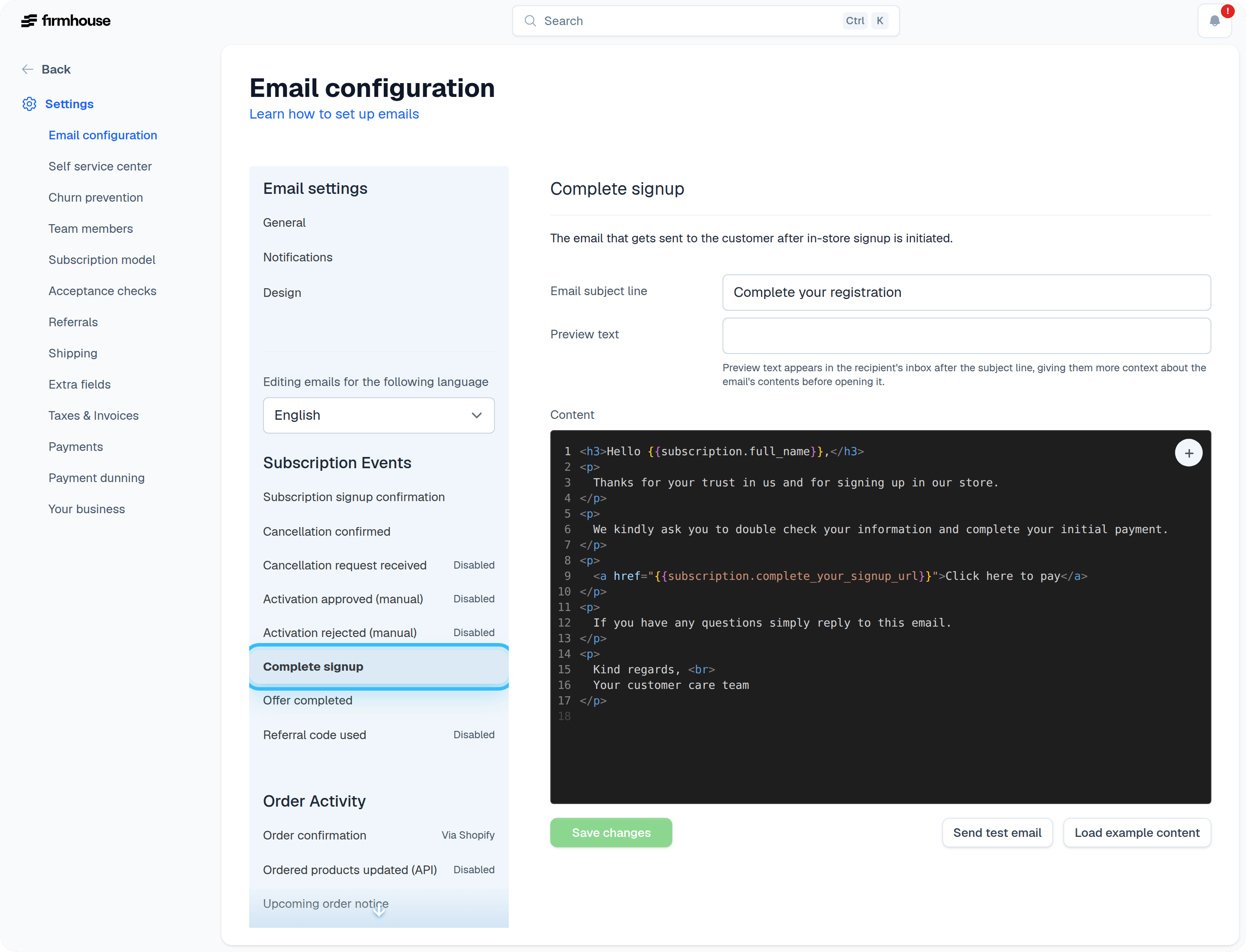Screen dimensions: 1246x952
Task: Open Subscription model
Action: point(101,260)
